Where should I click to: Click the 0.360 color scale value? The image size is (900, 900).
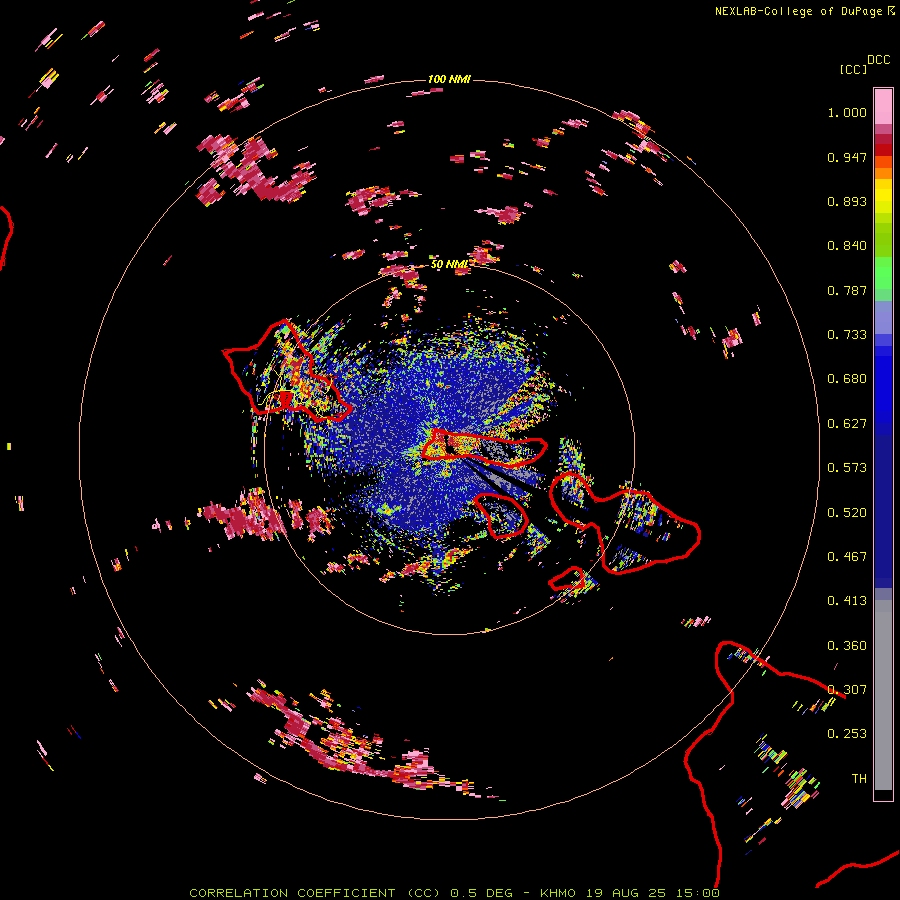click(847, 646)
